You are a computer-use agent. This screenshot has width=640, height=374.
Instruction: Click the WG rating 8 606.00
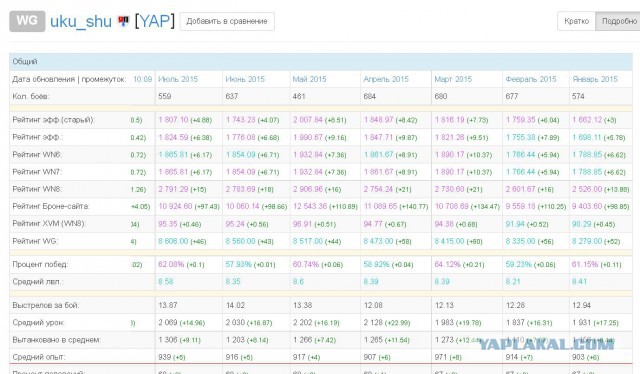(x=173, y=241)
